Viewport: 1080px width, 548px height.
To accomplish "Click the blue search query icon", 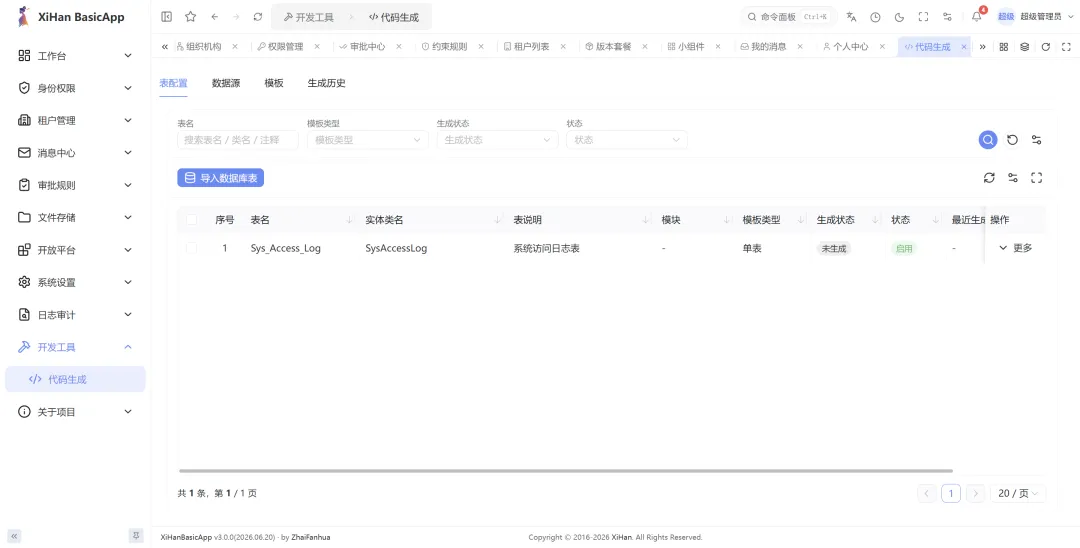I will coord(988,140).
